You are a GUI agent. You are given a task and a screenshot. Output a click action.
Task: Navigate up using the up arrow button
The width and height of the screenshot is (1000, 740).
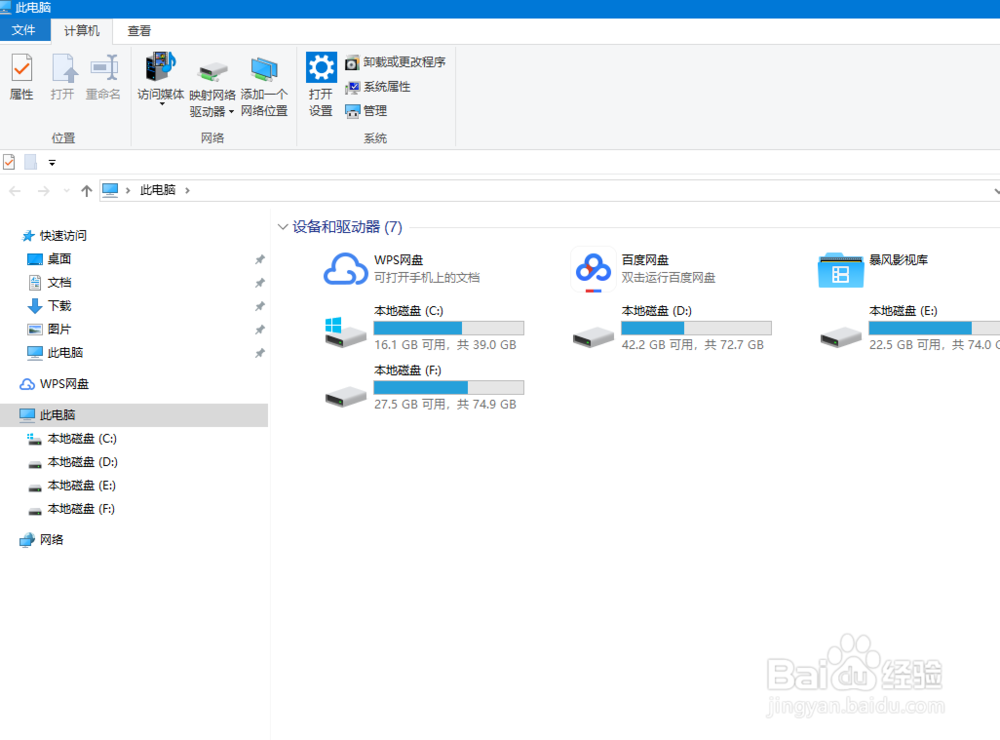tap(86, 190)
